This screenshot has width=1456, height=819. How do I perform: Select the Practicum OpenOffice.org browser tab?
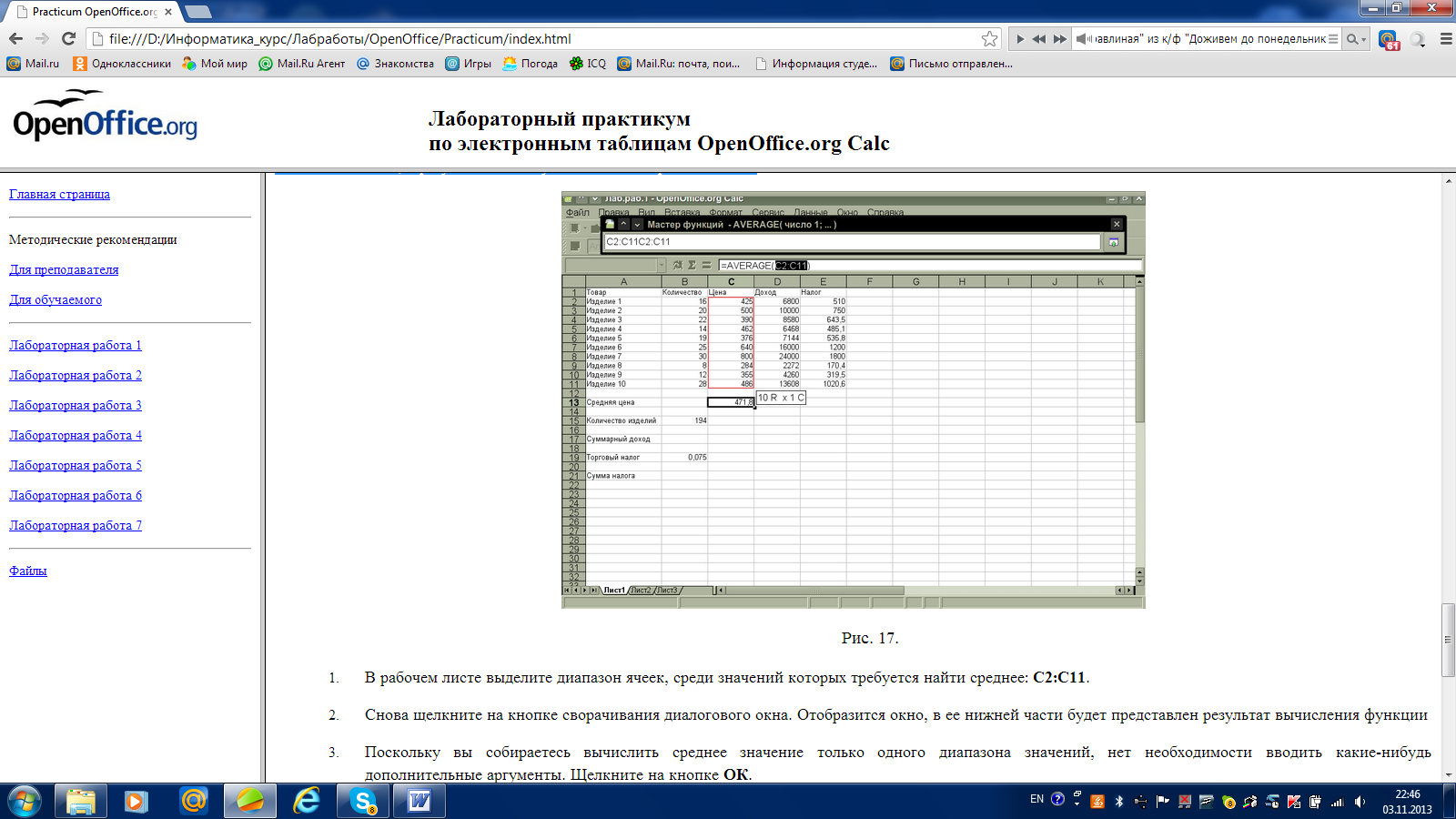(91, 12)
